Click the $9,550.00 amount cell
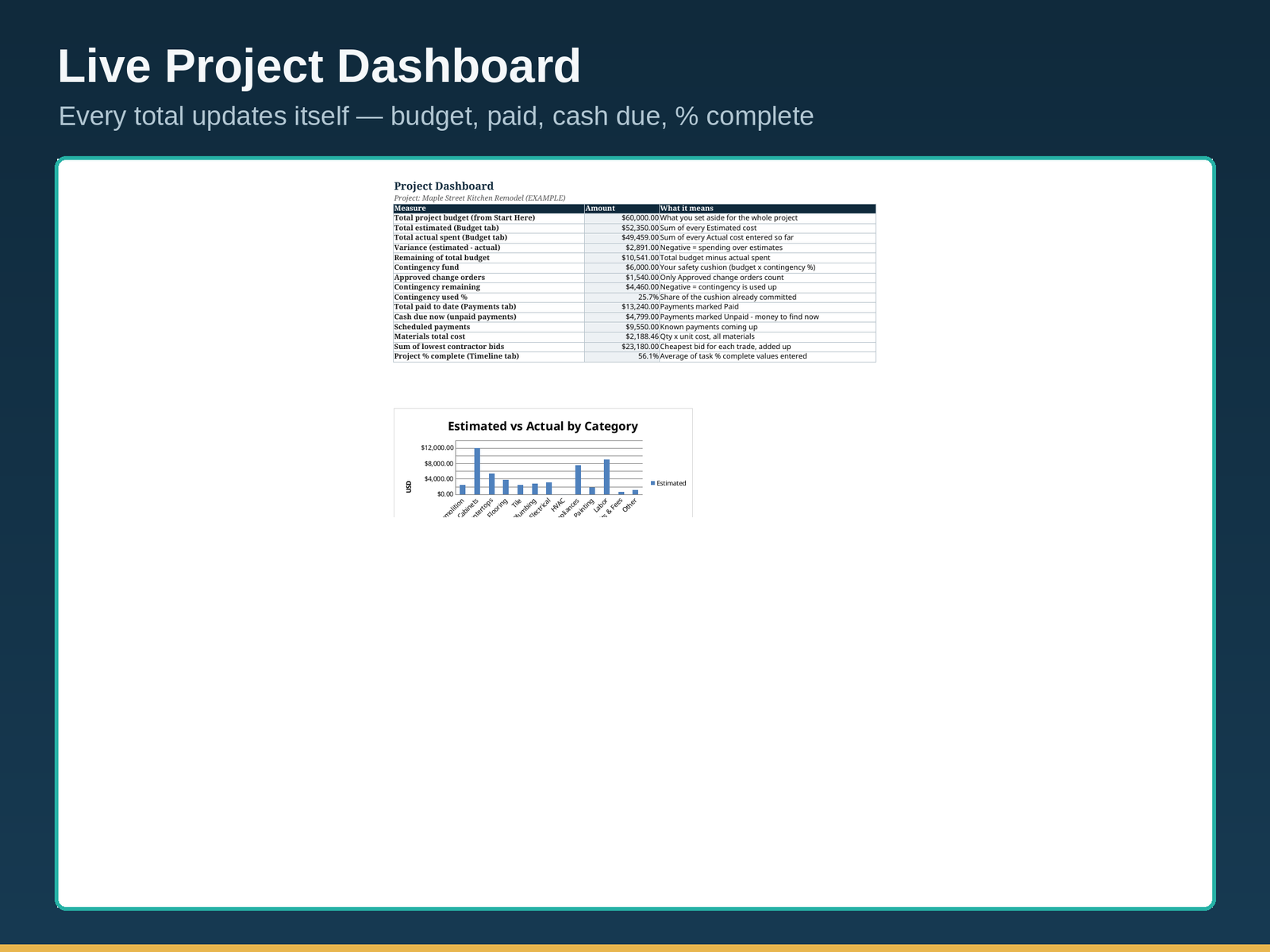Image resolution: width=1270 pixels, height=952 pixels. pyautogui.click(x=622, y=327)
